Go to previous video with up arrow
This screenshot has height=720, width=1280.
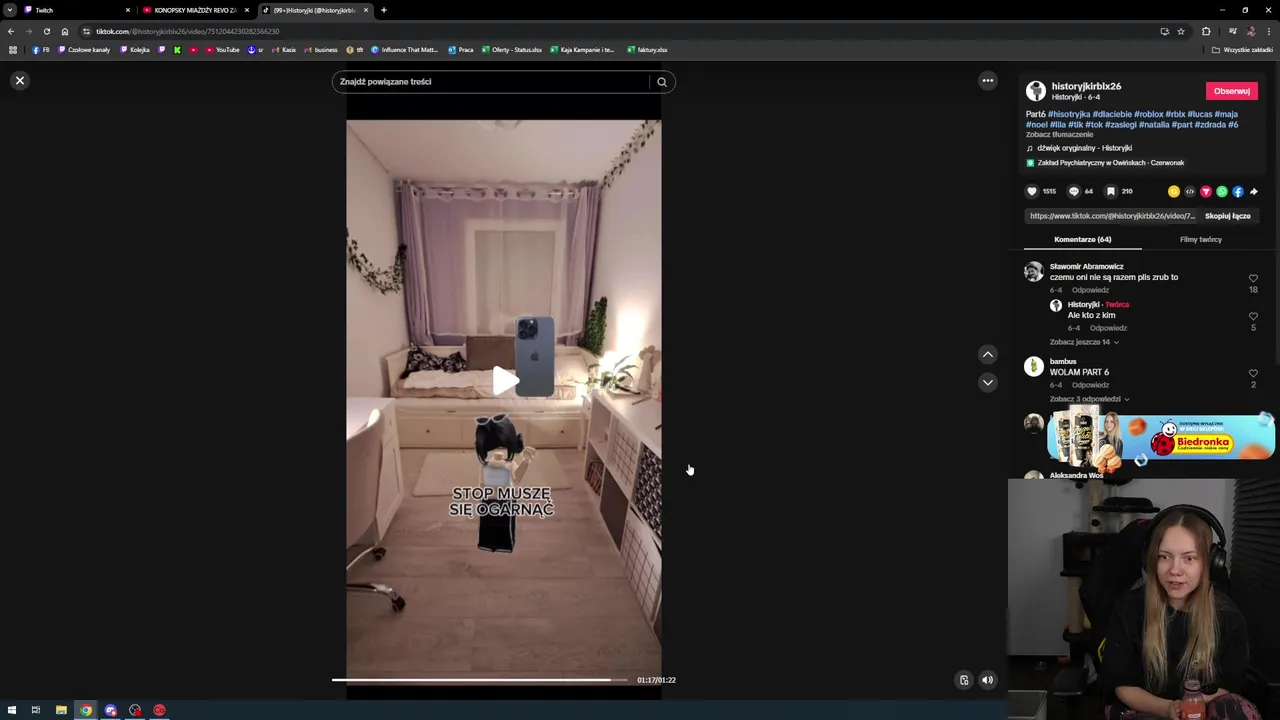(x=987, y=354)
